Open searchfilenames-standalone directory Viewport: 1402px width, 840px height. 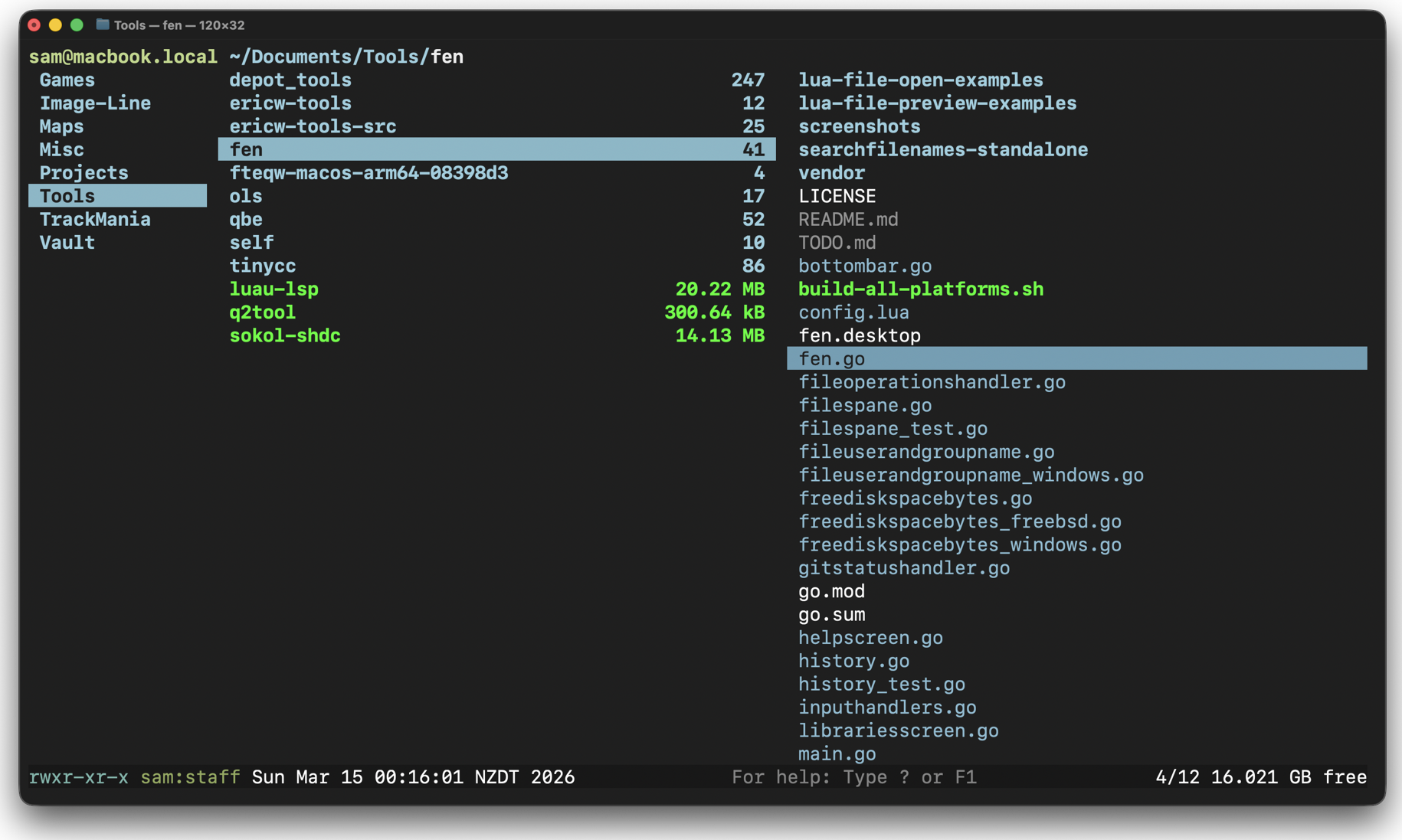(x=943, y=149)
